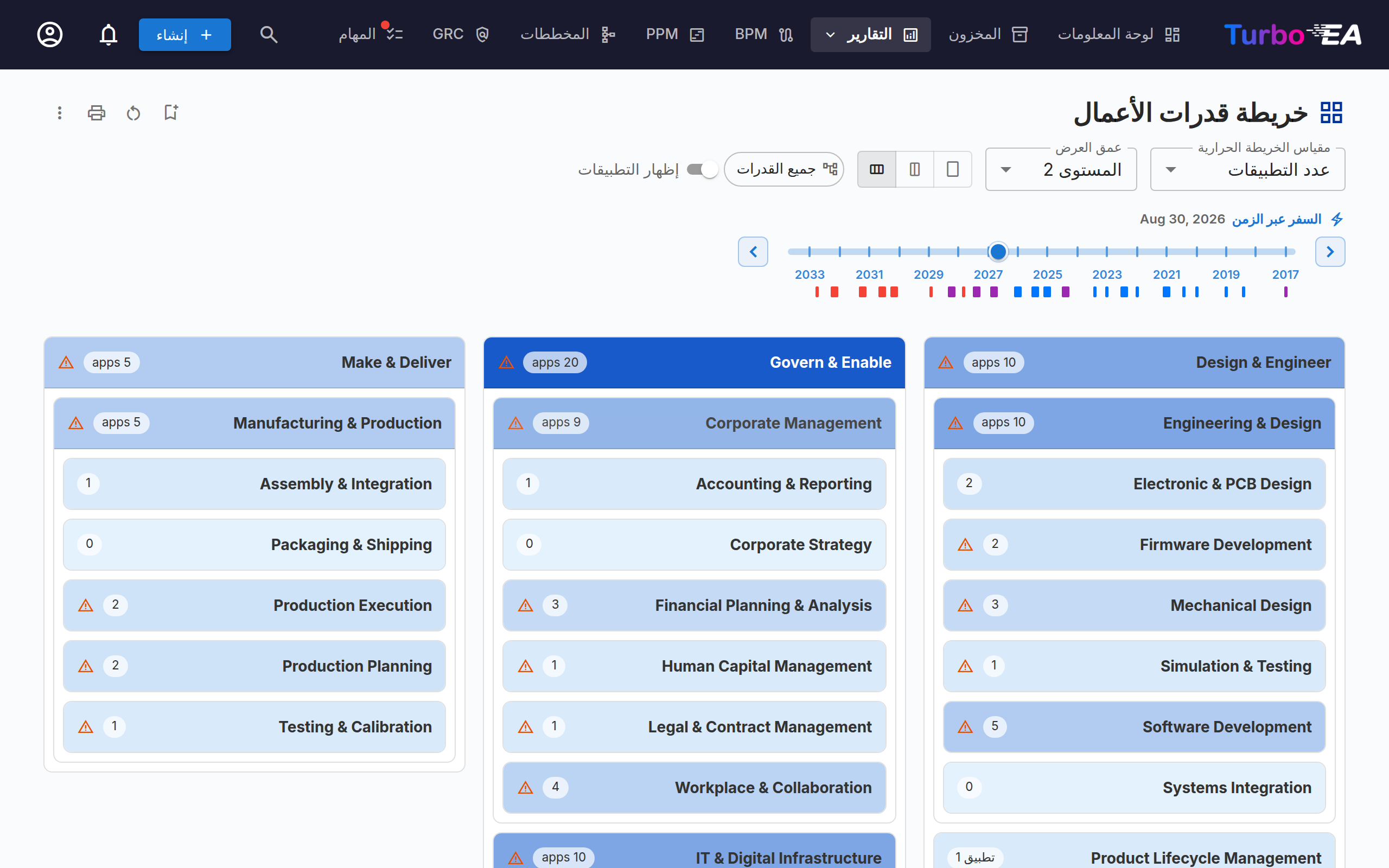Collapse the Engineering & Design group
This screenshot has width=1389, height=868.
pos(1134,423)
